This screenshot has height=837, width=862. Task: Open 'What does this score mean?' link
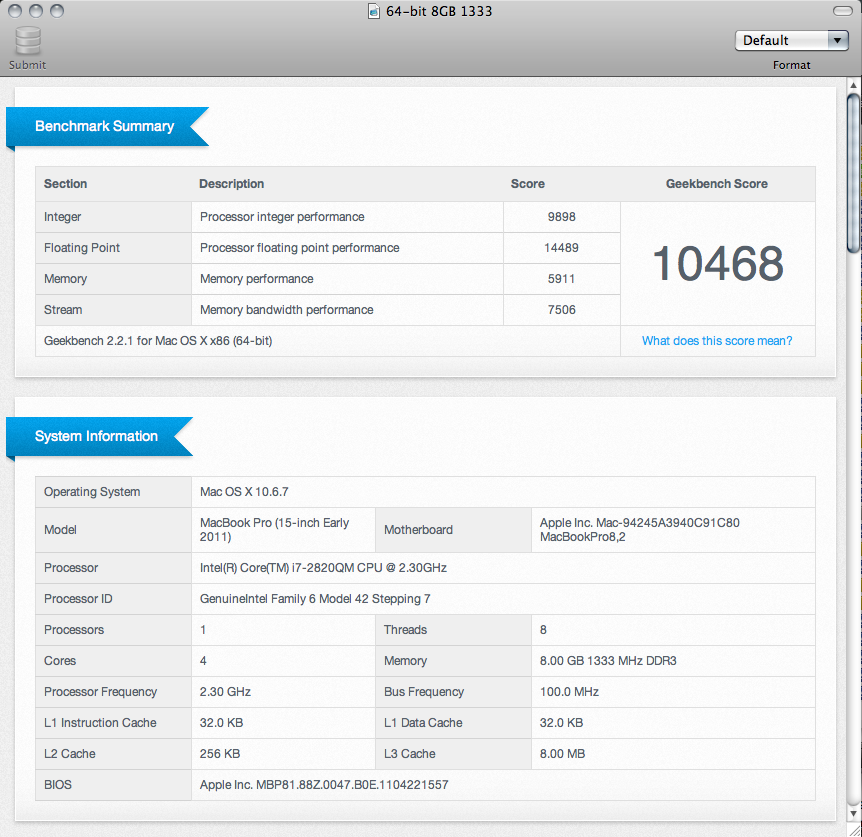click(717, 341)
